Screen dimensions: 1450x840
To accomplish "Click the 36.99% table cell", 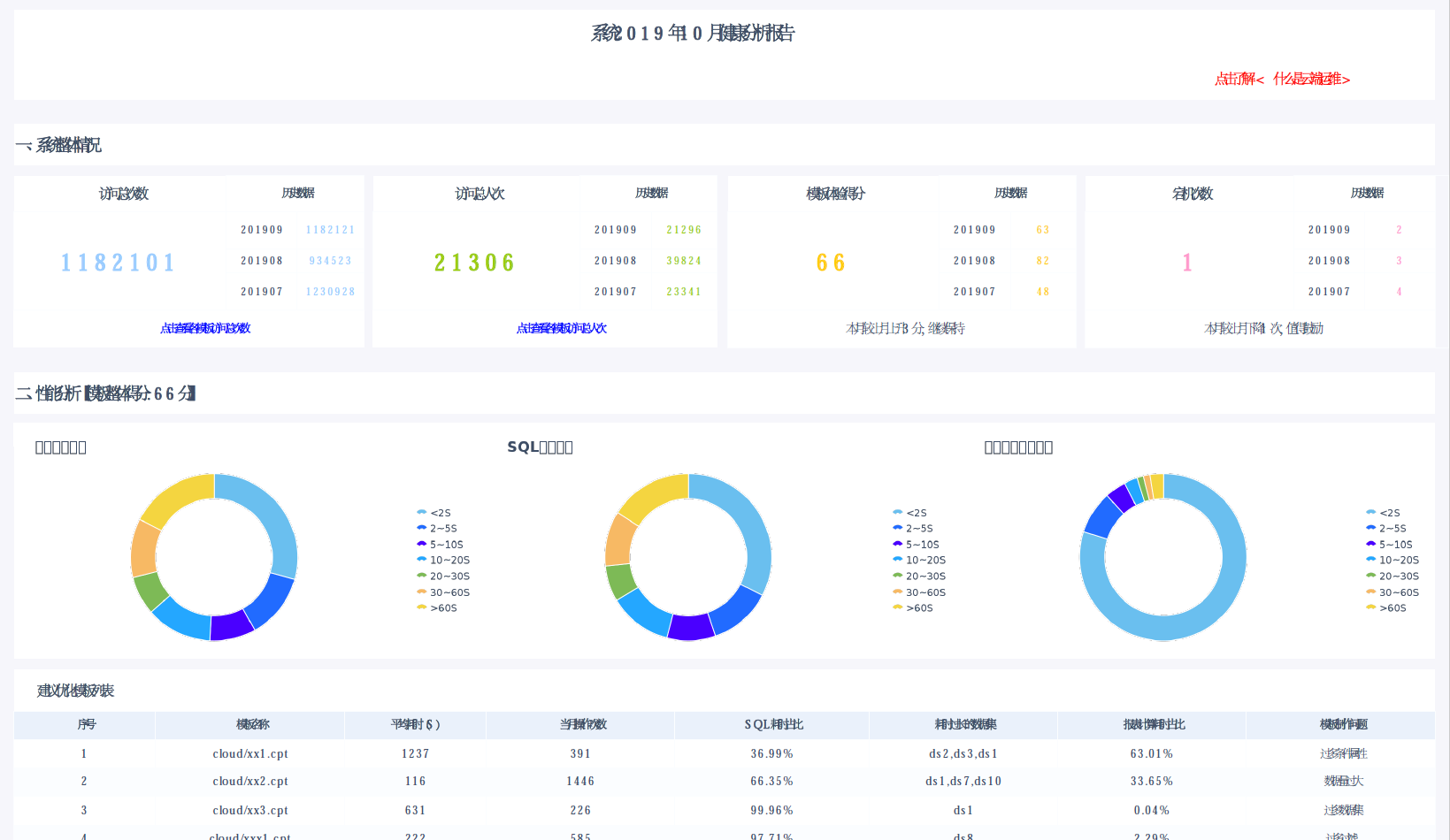I will click(771, 754).
